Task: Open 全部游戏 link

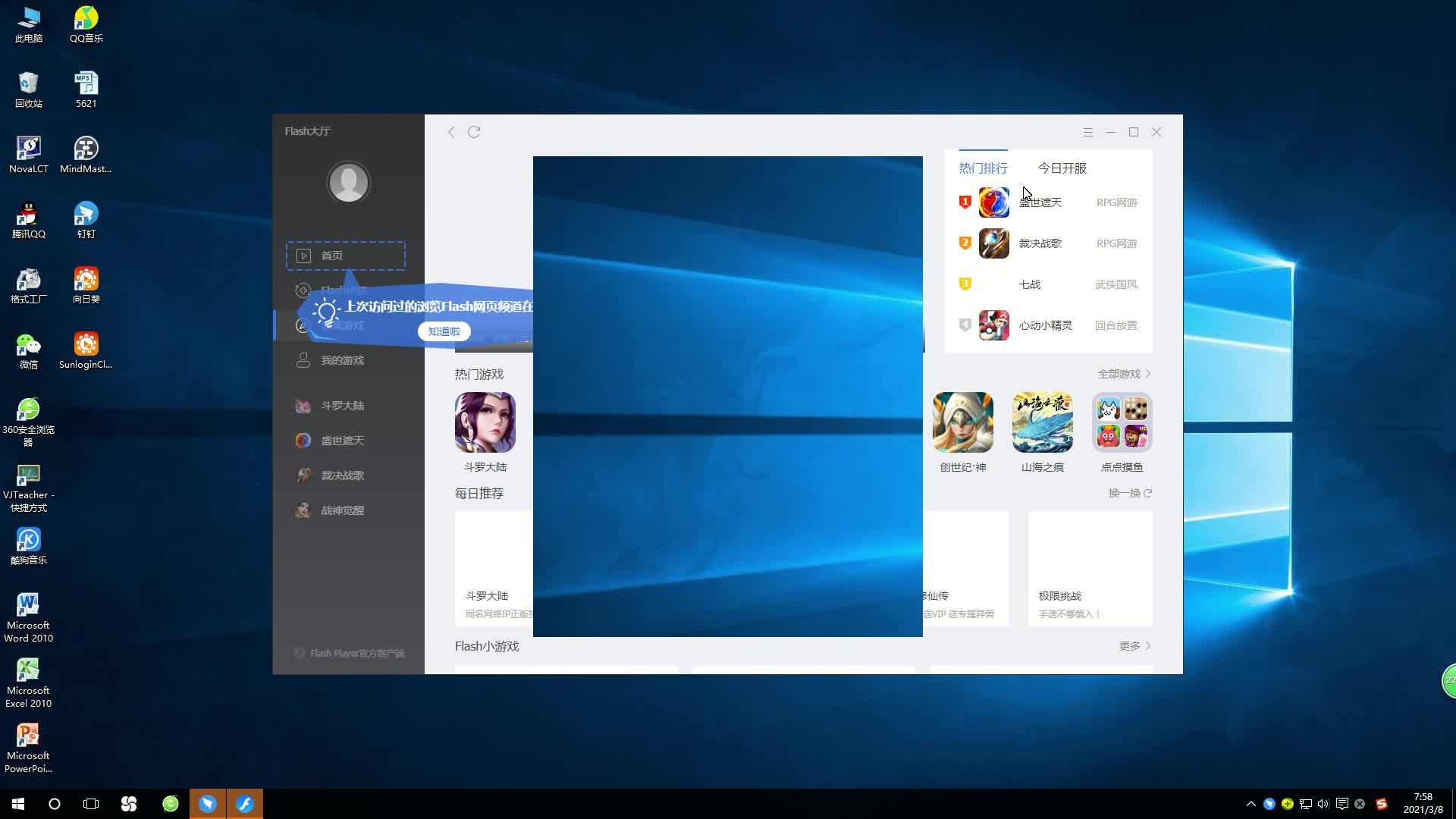Action: pyautogui.click(x=1124, y=374)
